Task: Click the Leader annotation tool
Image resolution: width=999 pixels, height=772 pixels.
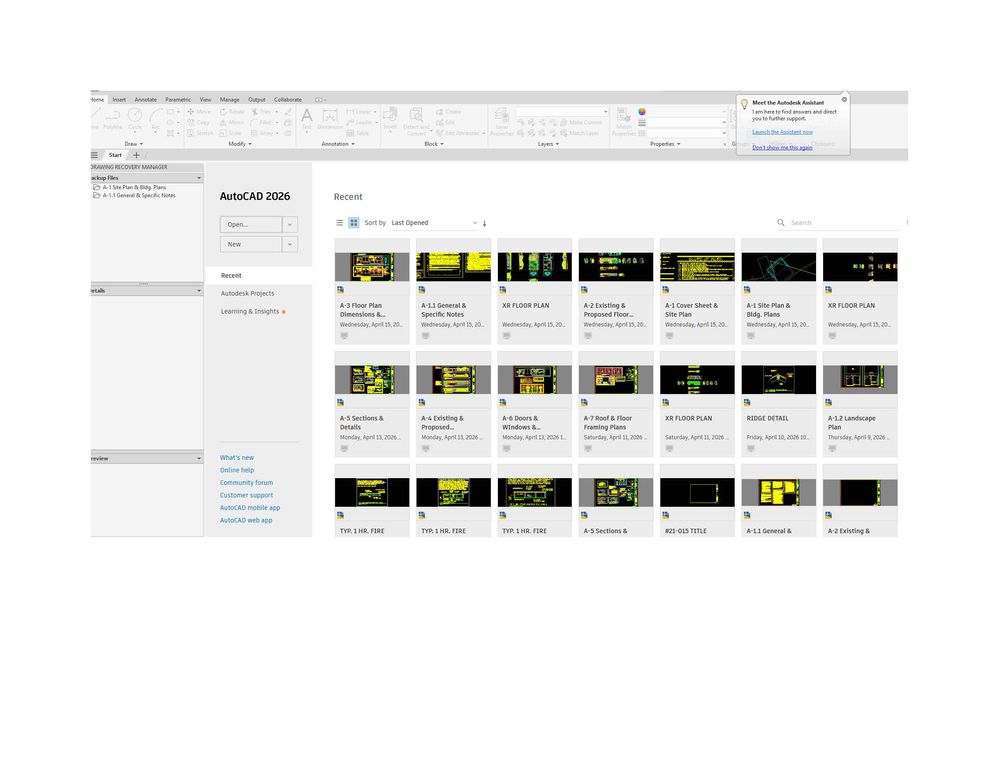Action: click(359, 122)
